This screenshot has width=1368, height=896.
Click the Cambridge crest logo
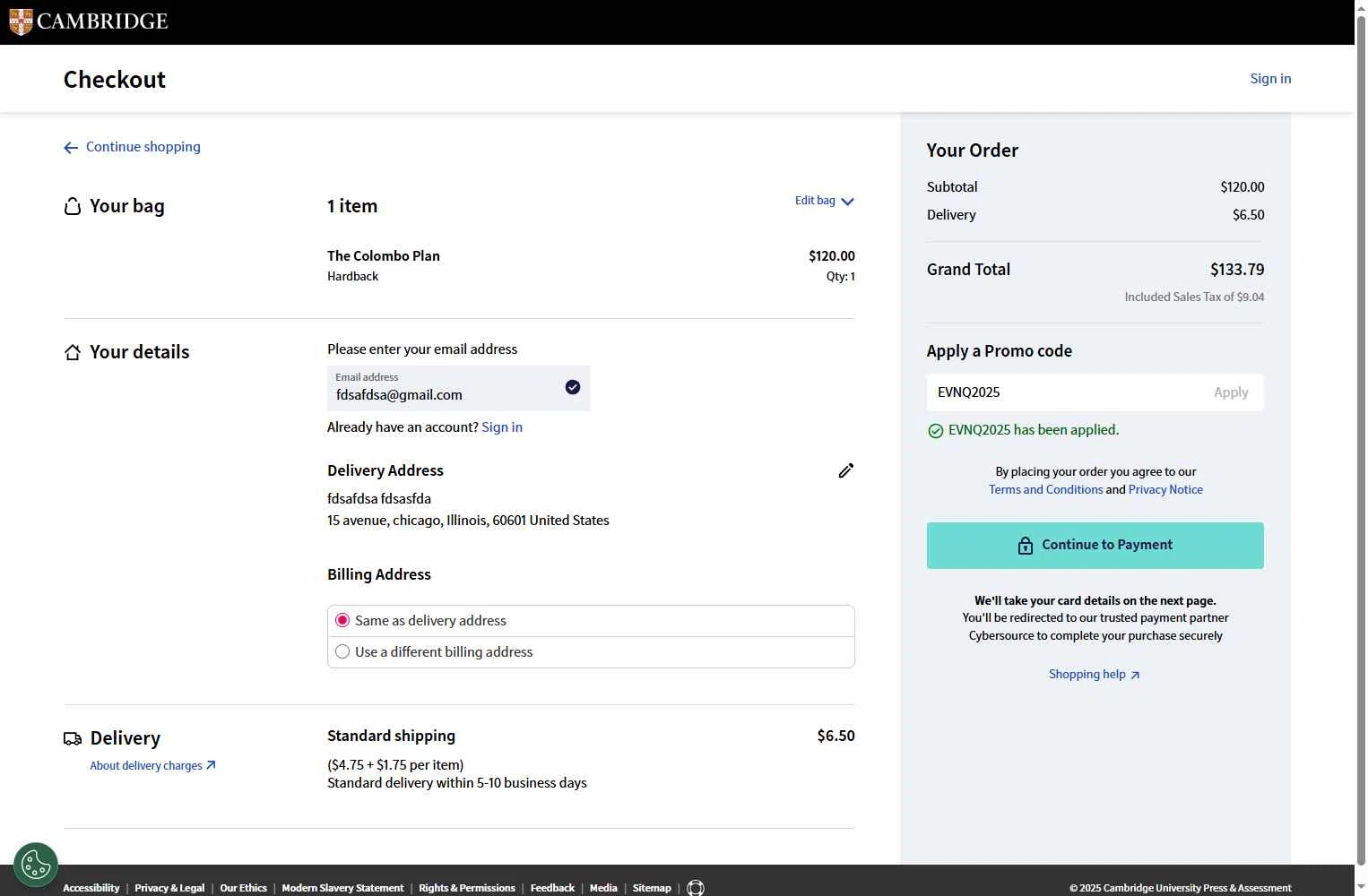coord(21,22)
